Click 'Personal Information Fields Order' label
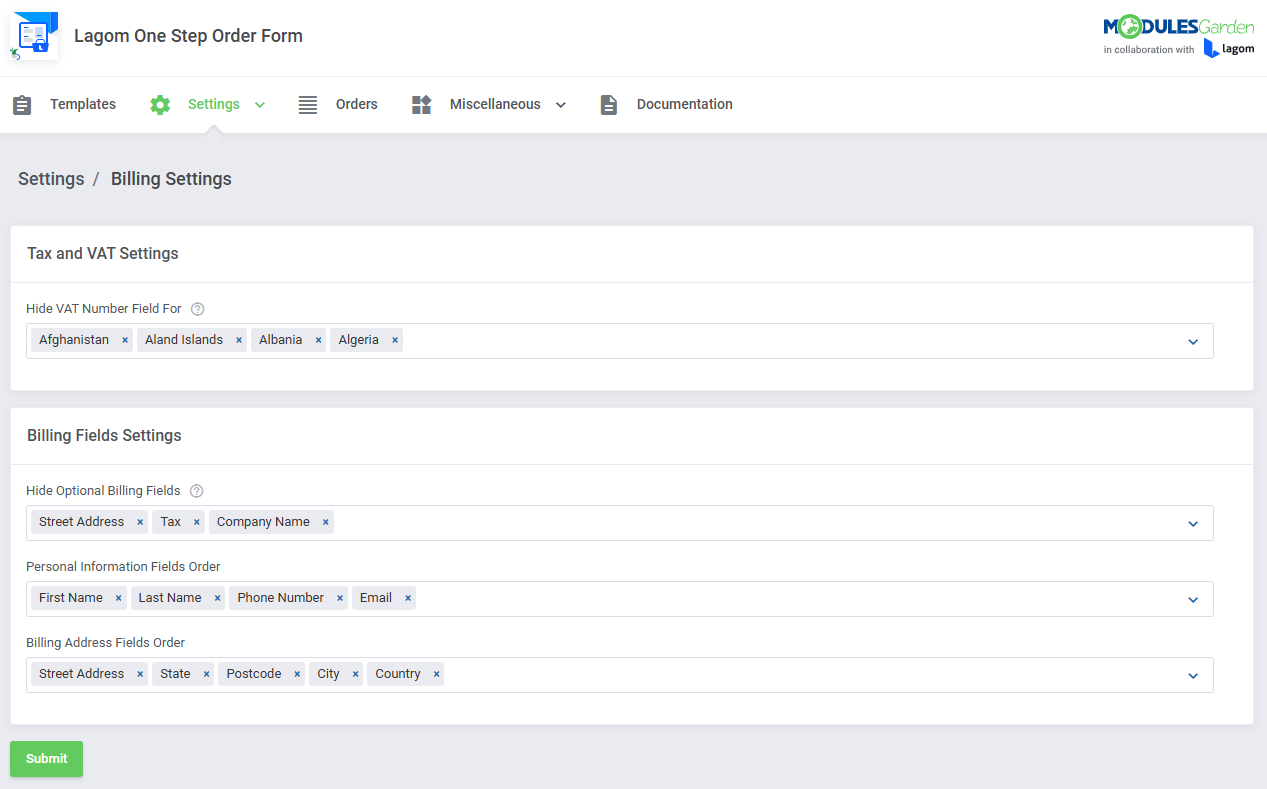Screen dimensions: 1267x789 click(123, 567)
